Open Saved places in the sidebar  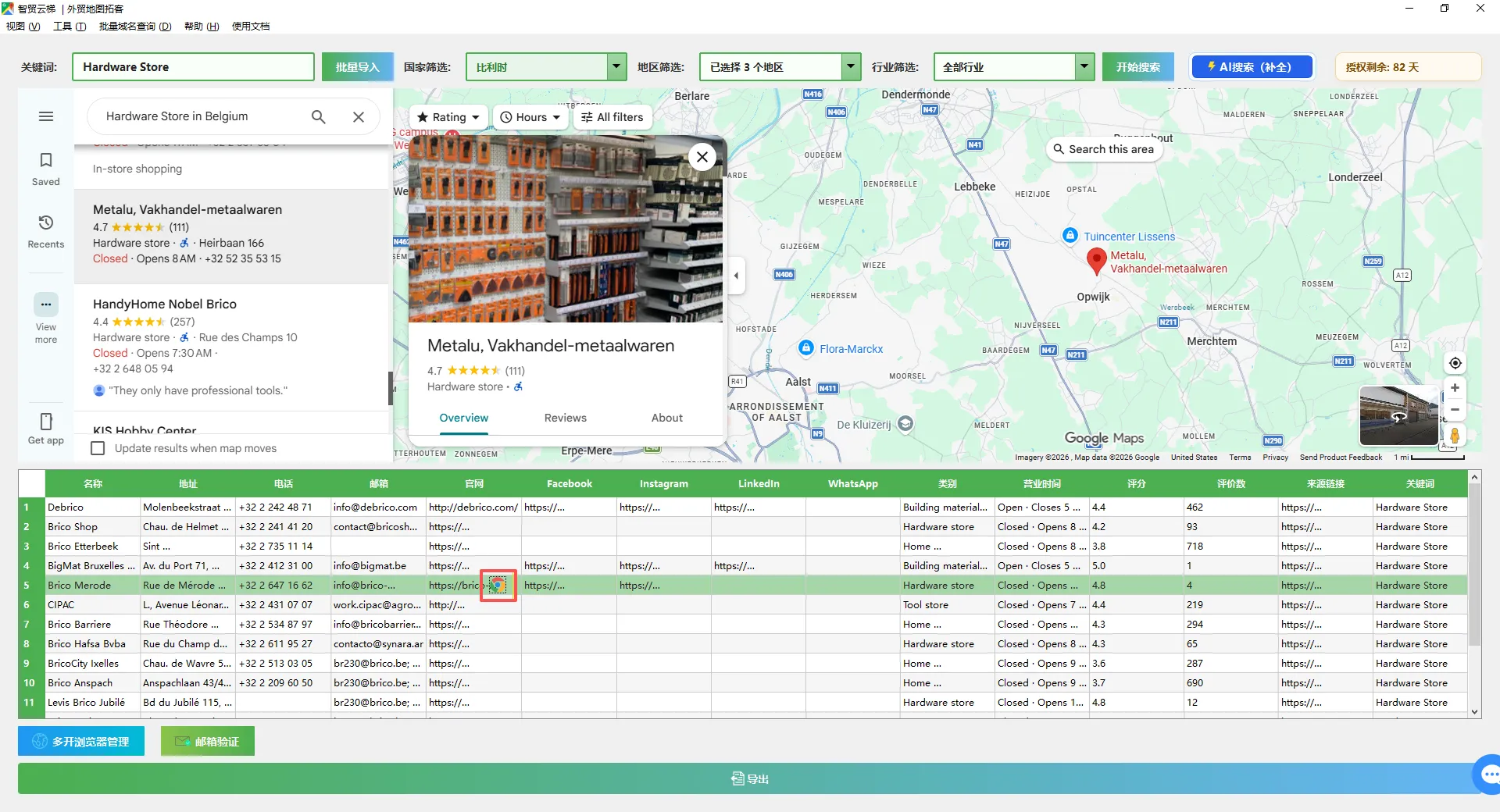[46, 169]
